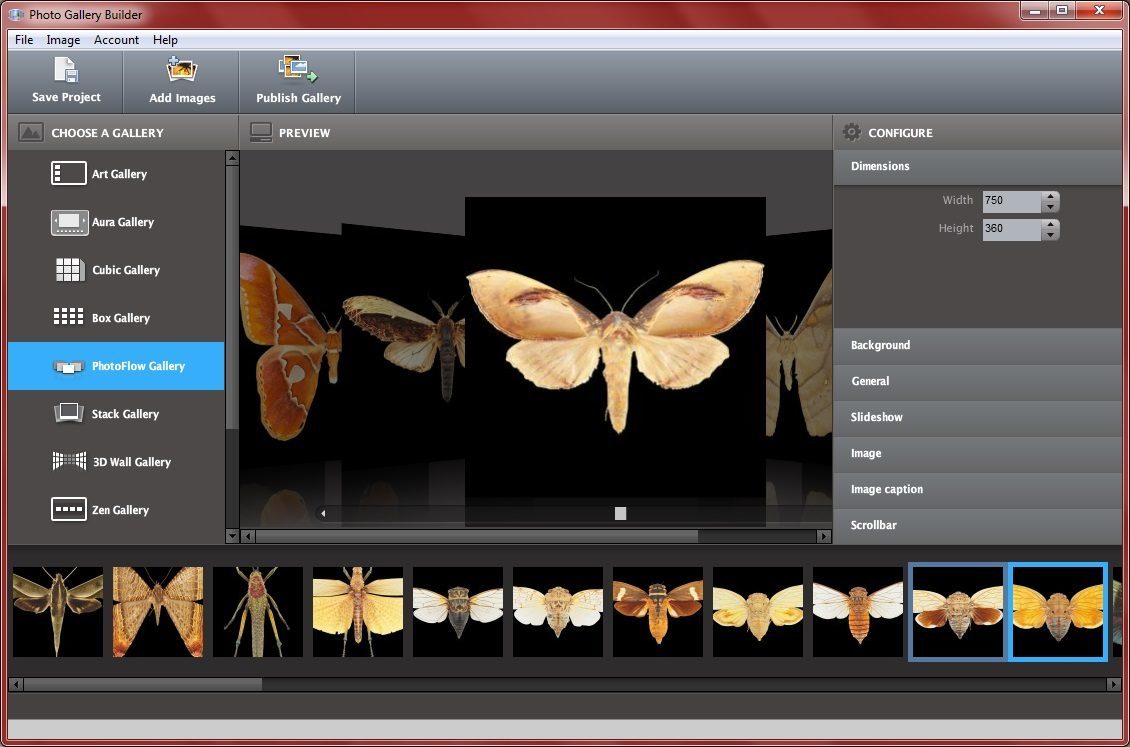The width and height of the screenshot is (1130, 747).
Task: Click the thumbnail strip scroll right arrow
Action: pos(1114,684)
